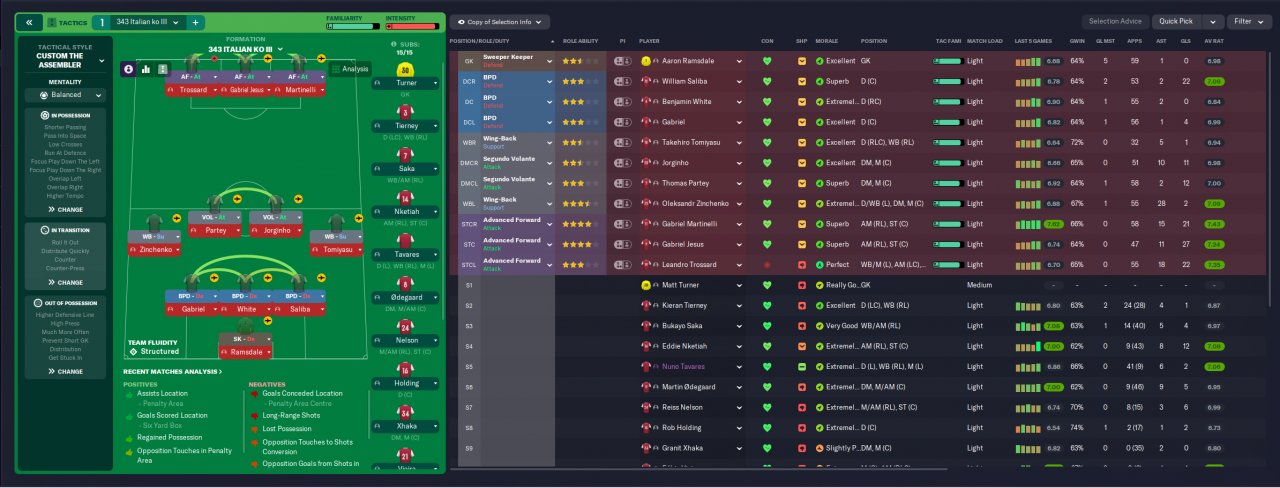The height and width of the screenshot is (488, 1280).
Task: Show the player info view icon on pitch
Action: pos(128,69)
